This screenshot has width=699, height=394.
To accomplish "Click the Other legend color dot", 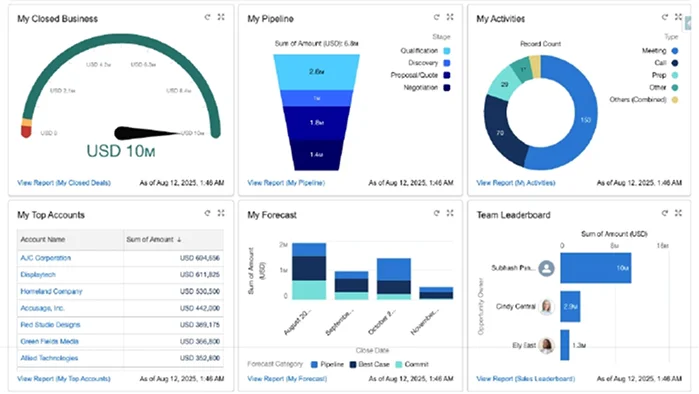I will click(x=675, y=88).
